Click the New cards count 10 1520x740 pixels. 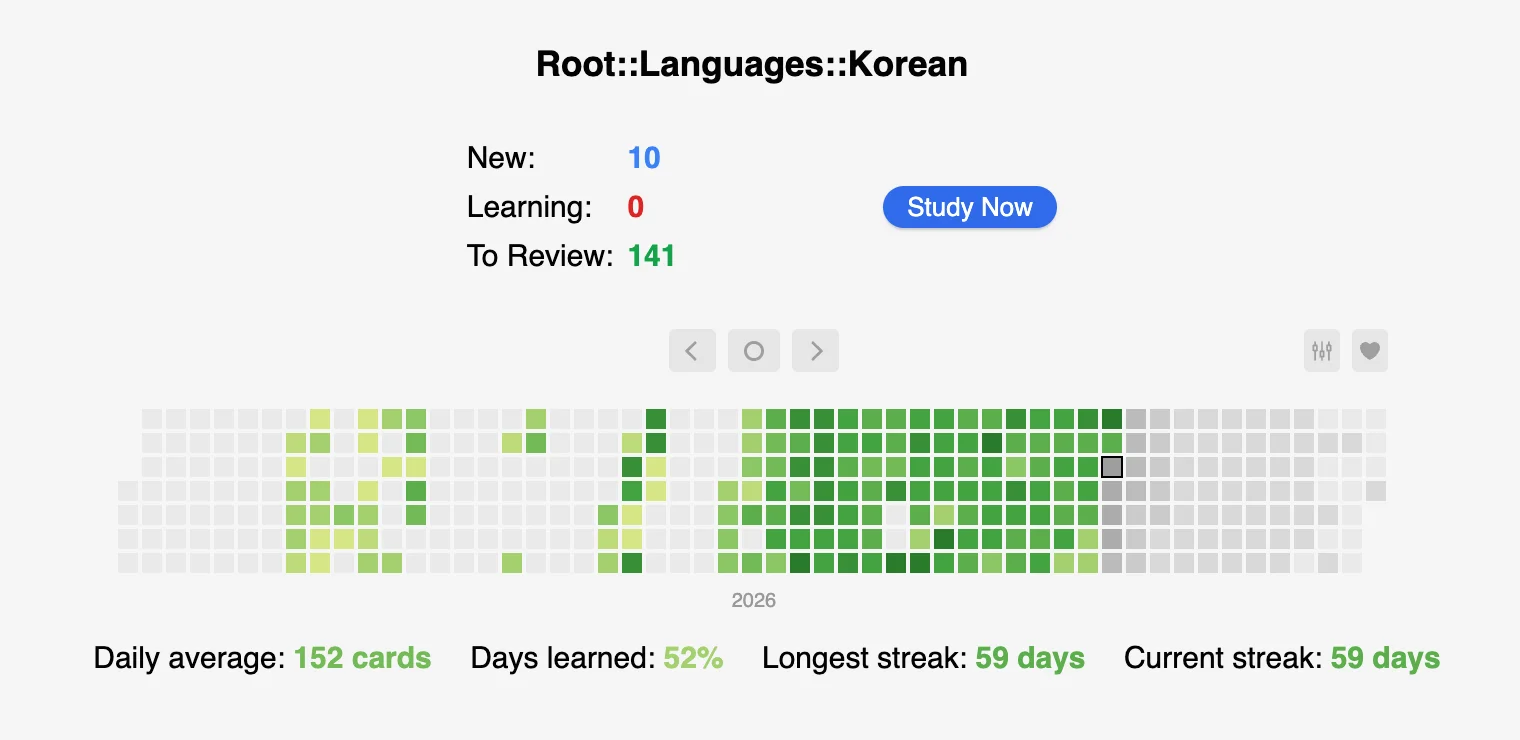tap(644, 158)
